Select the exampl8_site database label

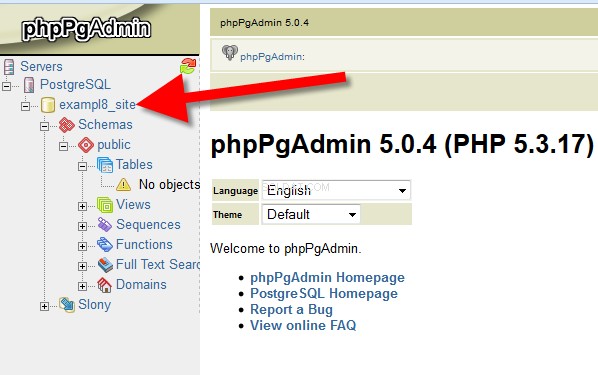point(97,105)
